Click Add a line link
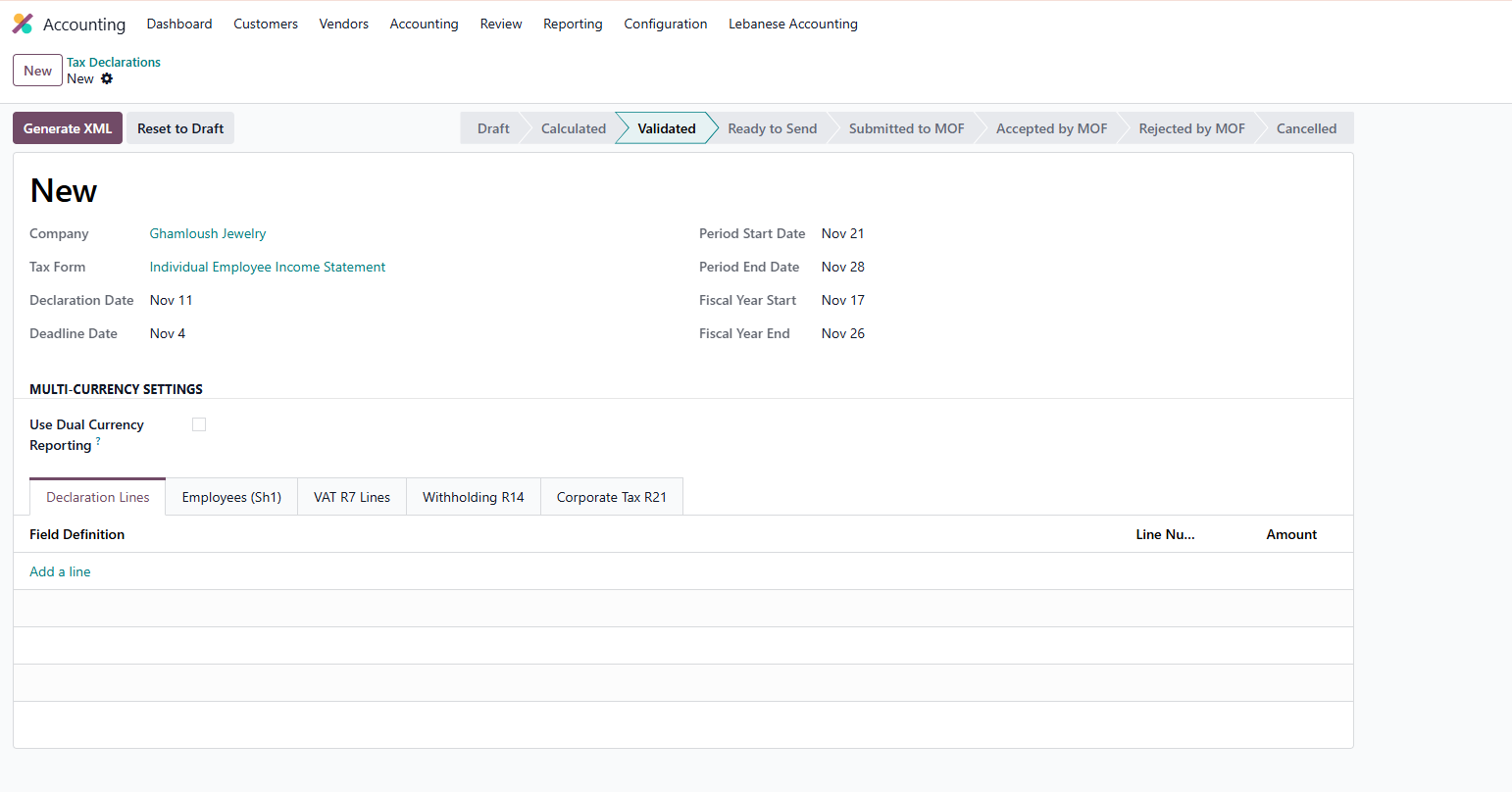The image size is (1512, 792). coord(60,571)
